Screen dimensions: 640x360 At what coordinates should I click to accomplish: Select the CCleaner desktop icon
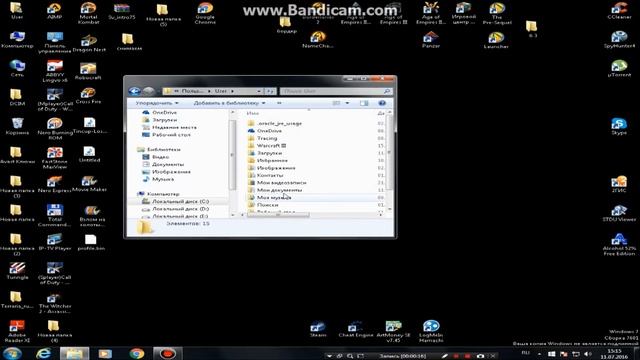pos(619,11)
